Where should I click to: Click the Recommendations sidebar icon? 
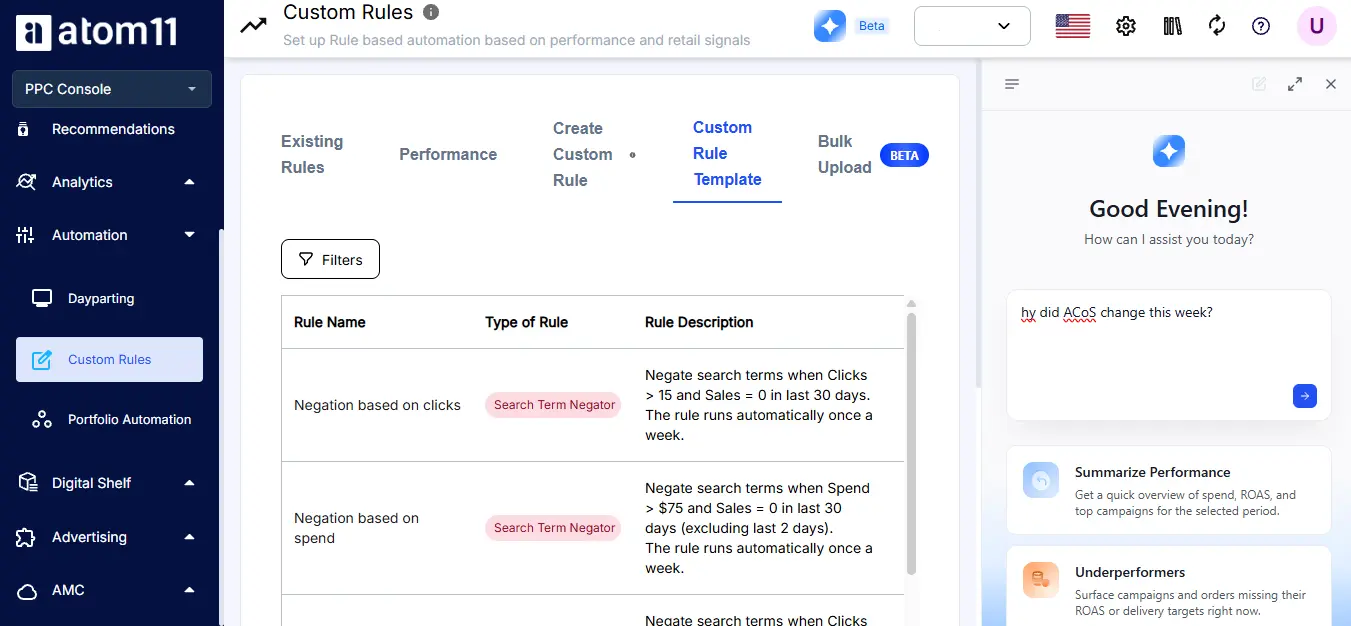(24, 129)
